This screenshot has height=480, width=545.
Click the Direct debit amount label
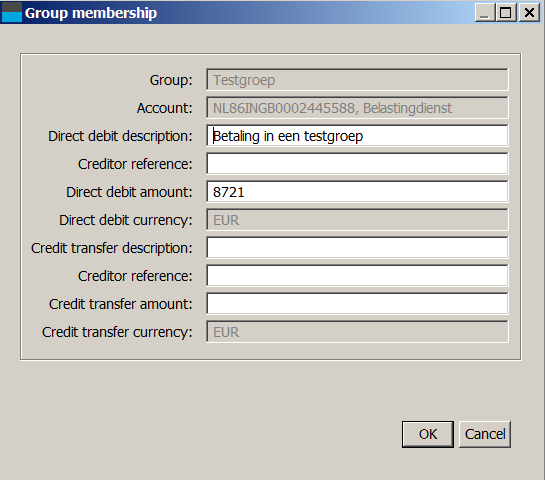point(129,192)
